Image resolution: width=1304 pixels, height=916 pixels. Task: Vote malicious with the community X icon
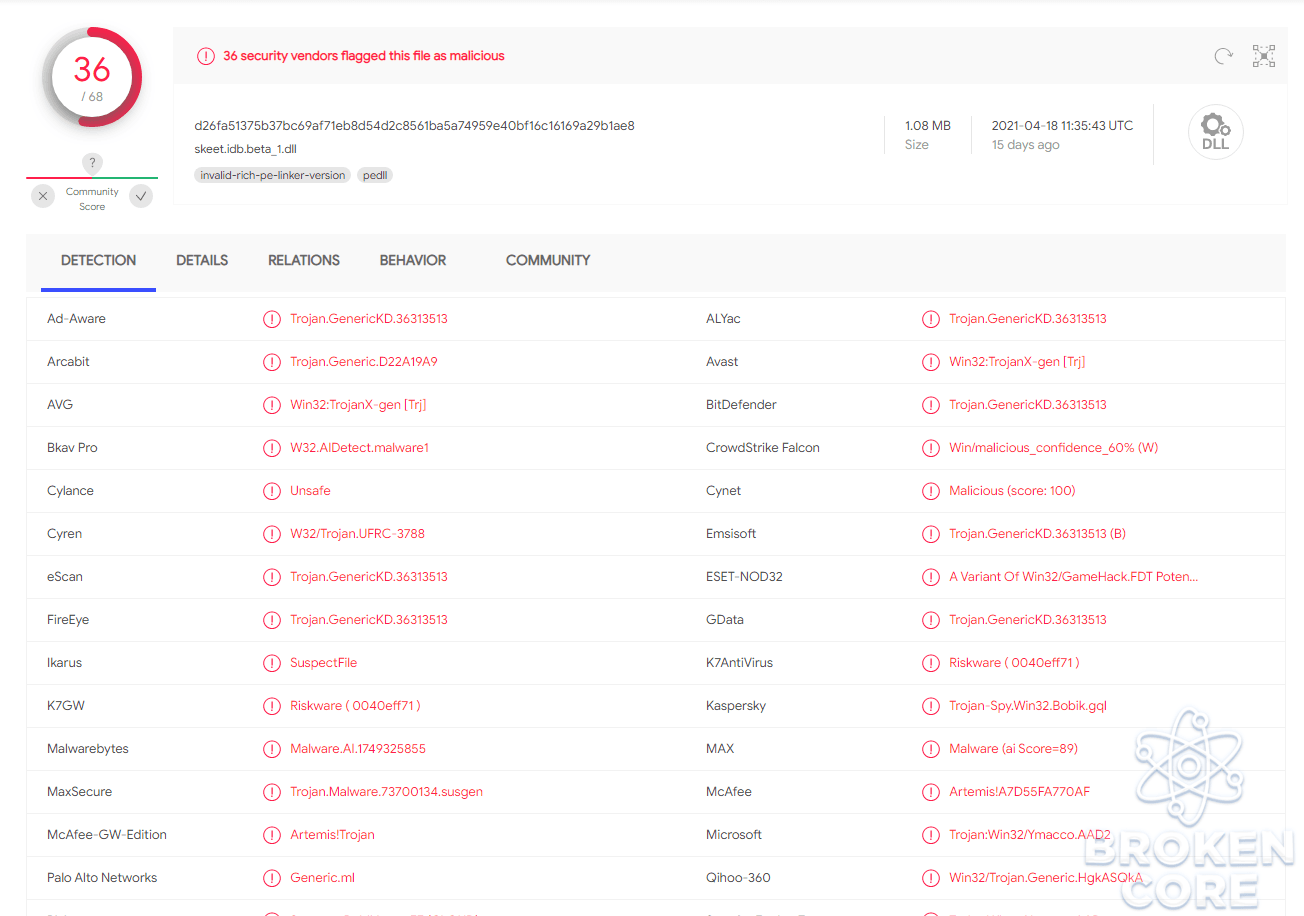click(x=43, y=196)
